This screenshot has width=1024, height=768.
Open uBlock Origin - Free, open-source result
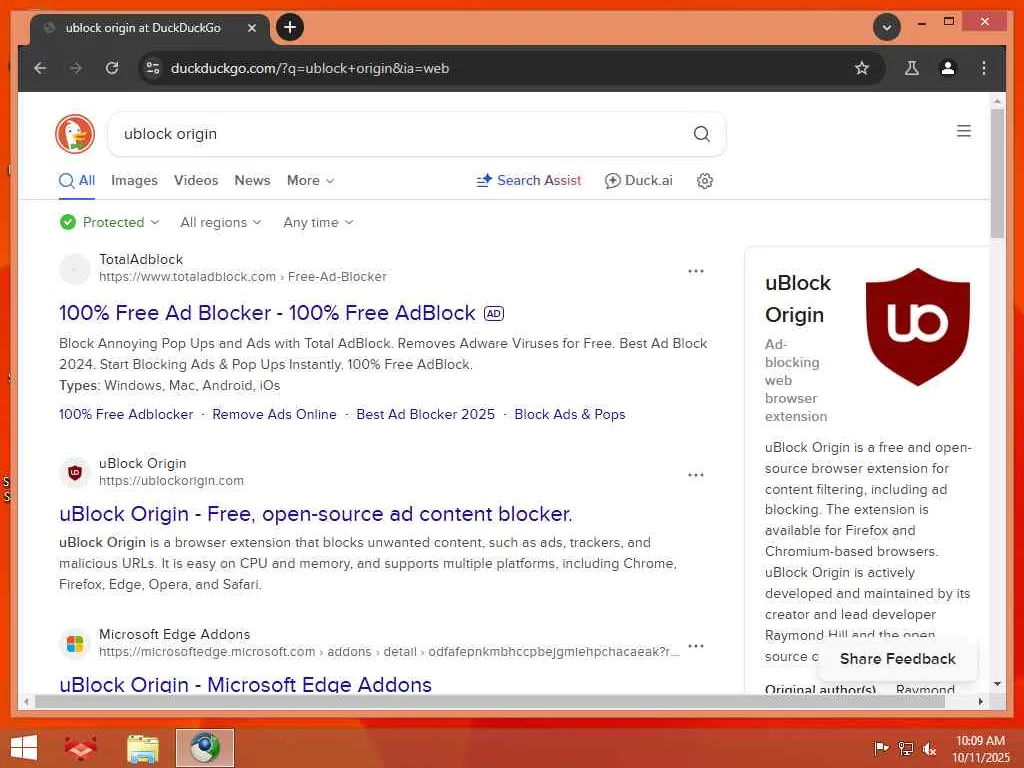(x=315, y=514)
